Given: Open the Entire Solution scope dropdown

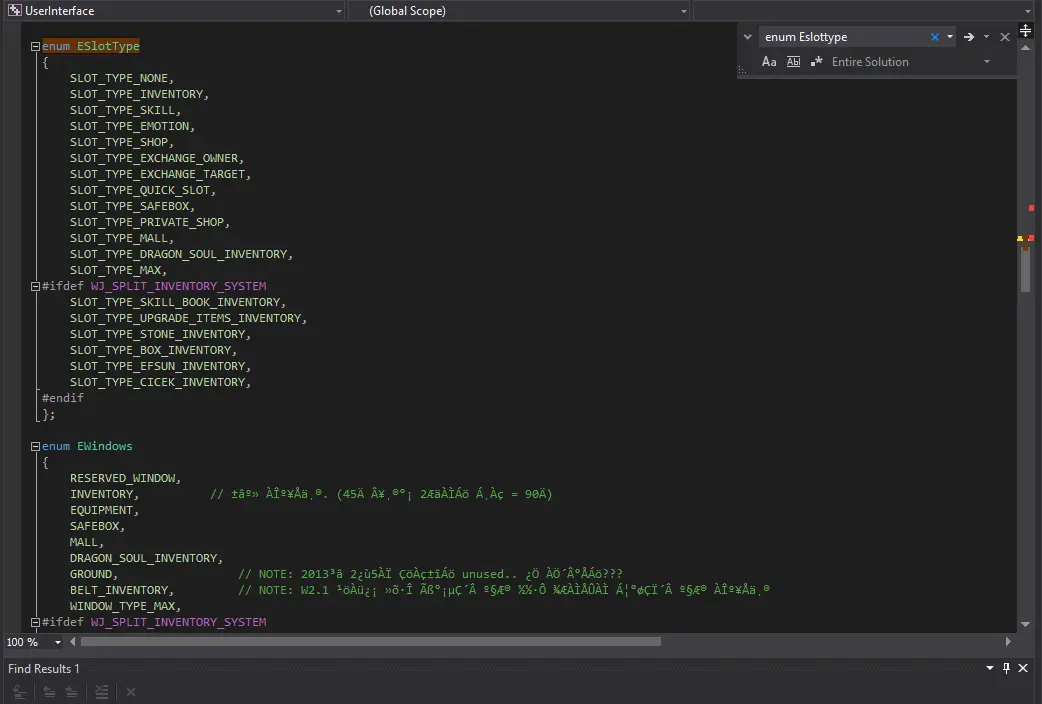Looking at the screenshot, I should (x=985, y=61).
